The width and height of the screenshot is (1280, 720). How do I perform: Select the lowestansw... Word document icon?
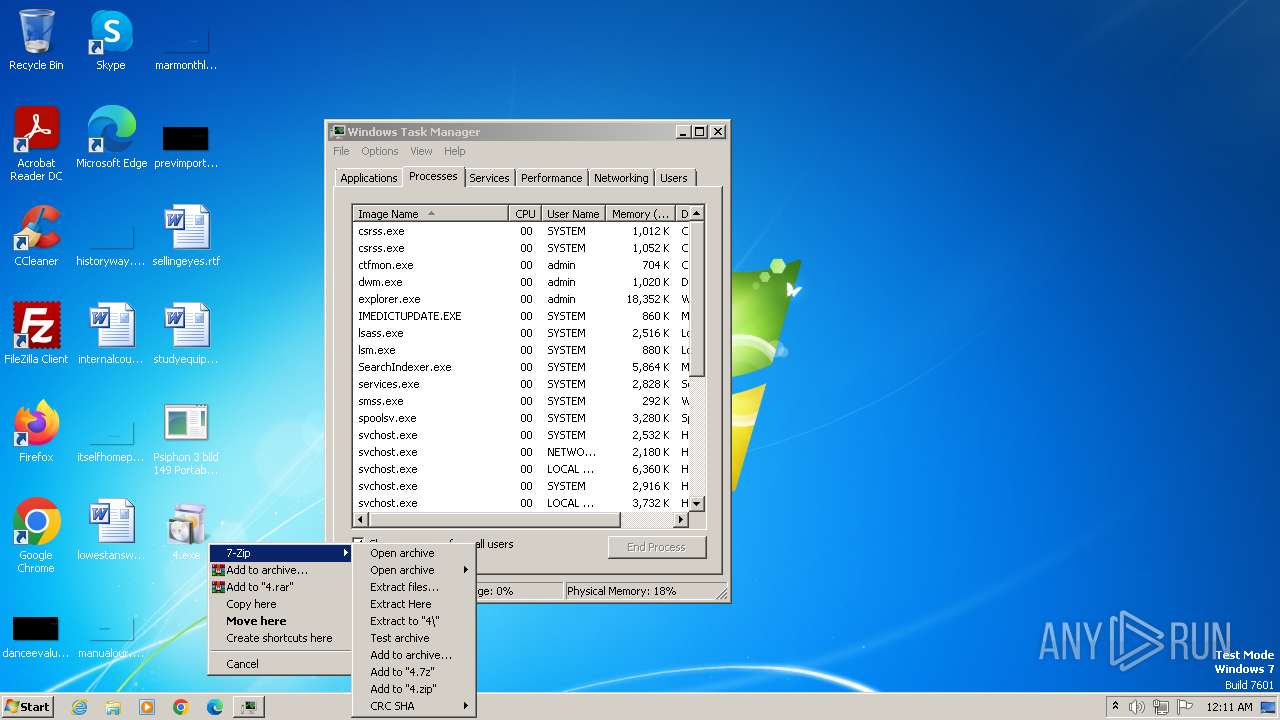coord(111,530)
